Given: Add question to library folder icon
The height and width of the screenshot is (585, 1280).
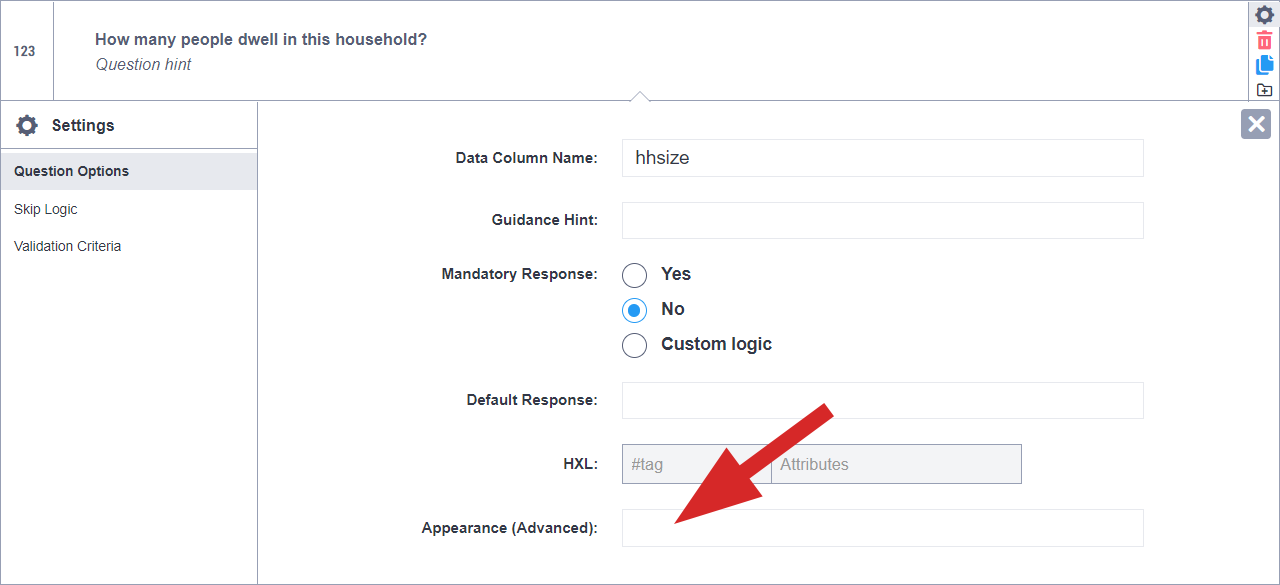Looking at the screenshot, I should tap(1264, 90).
